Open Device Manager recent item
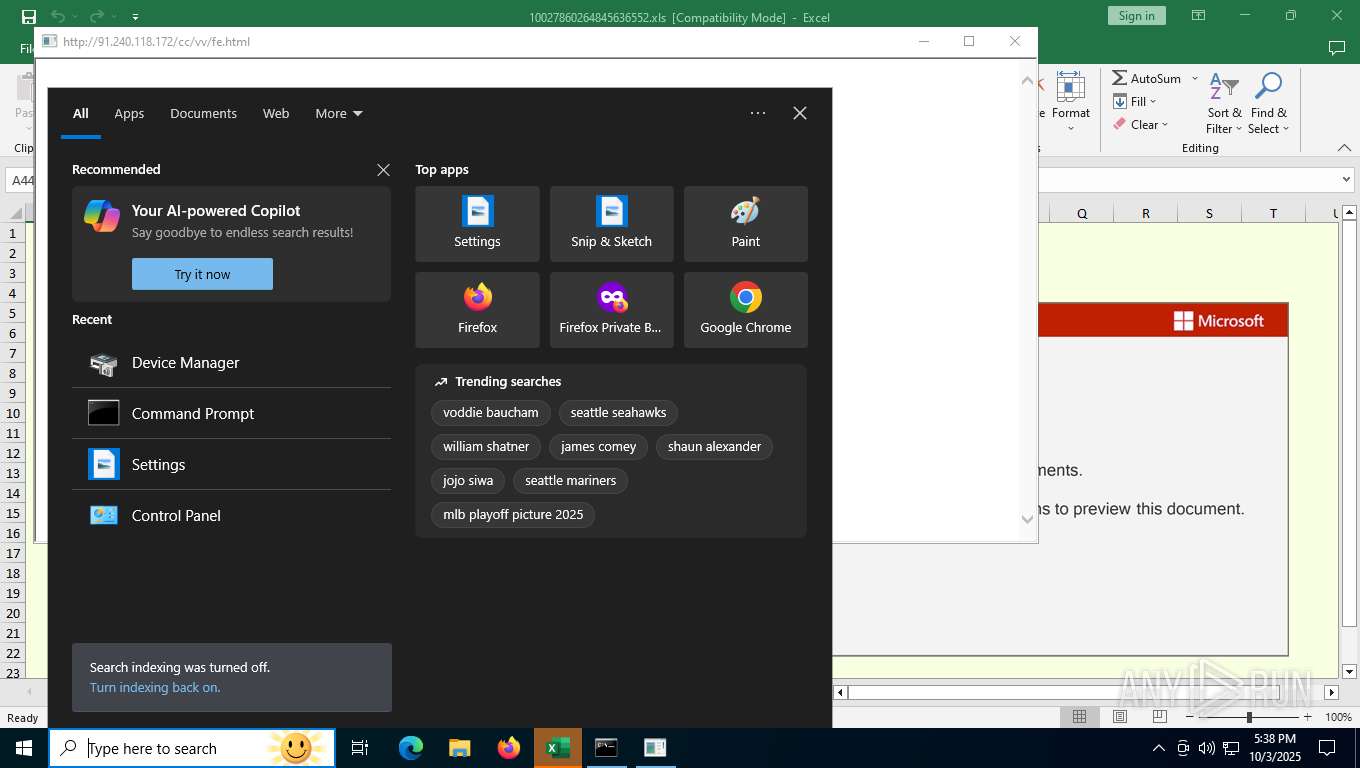 click(x=231, y=363)
